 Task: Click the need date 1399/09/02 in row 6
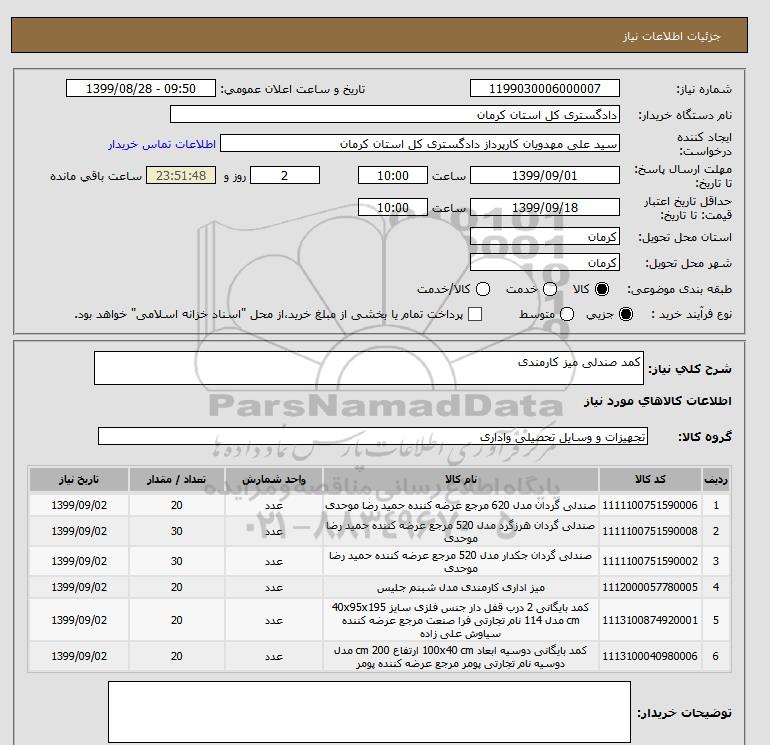click(79, 657)
